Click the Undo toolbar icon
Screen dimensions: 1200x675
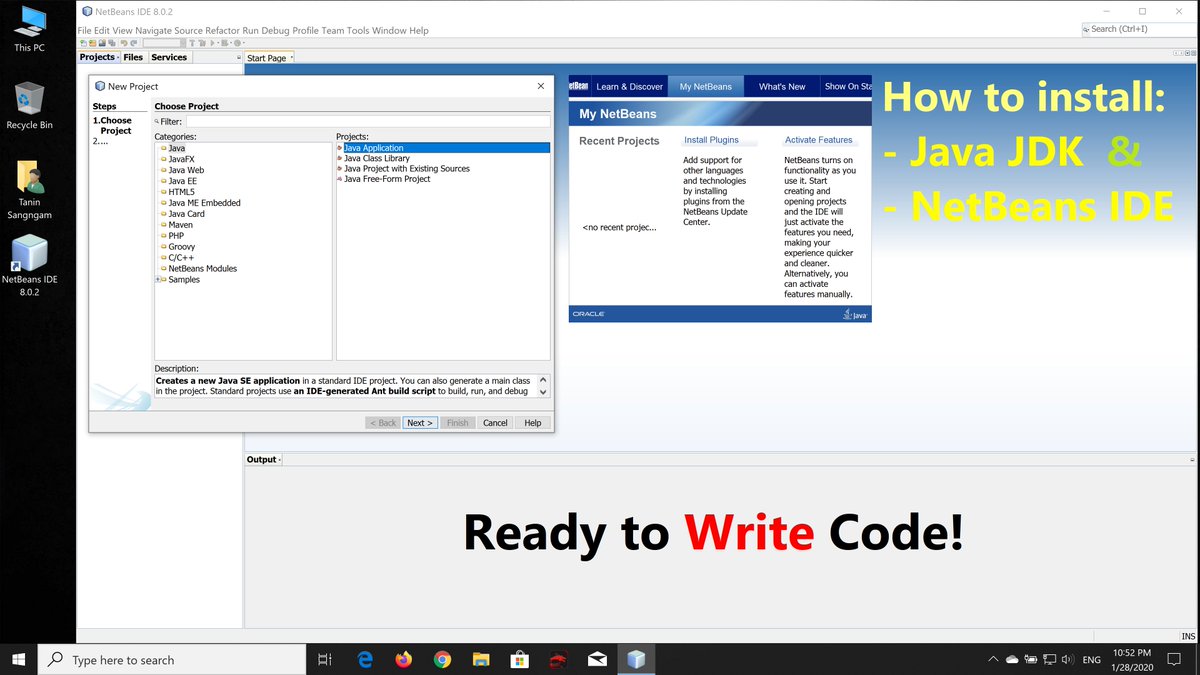124,43
